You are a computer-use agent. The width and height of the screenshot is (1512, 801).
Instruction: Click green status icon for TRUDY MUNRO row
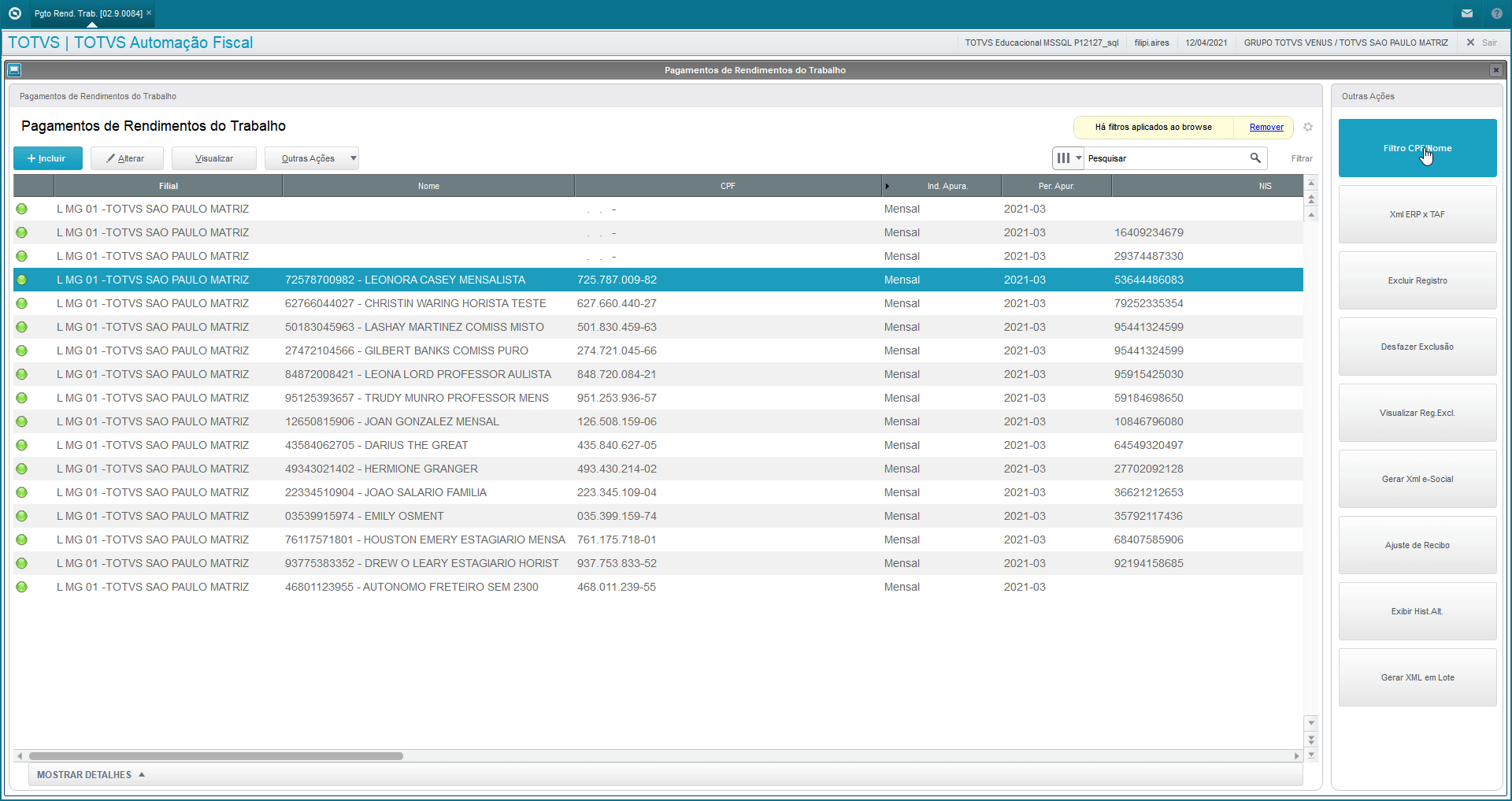tap(21, 398)
